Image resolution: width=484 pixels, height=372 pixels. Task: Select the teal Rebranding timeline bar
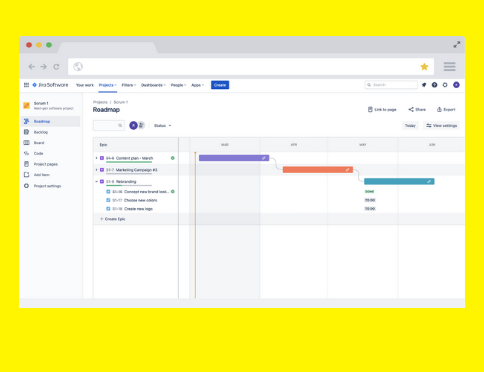pyautogui.click(x=399, y=181)
